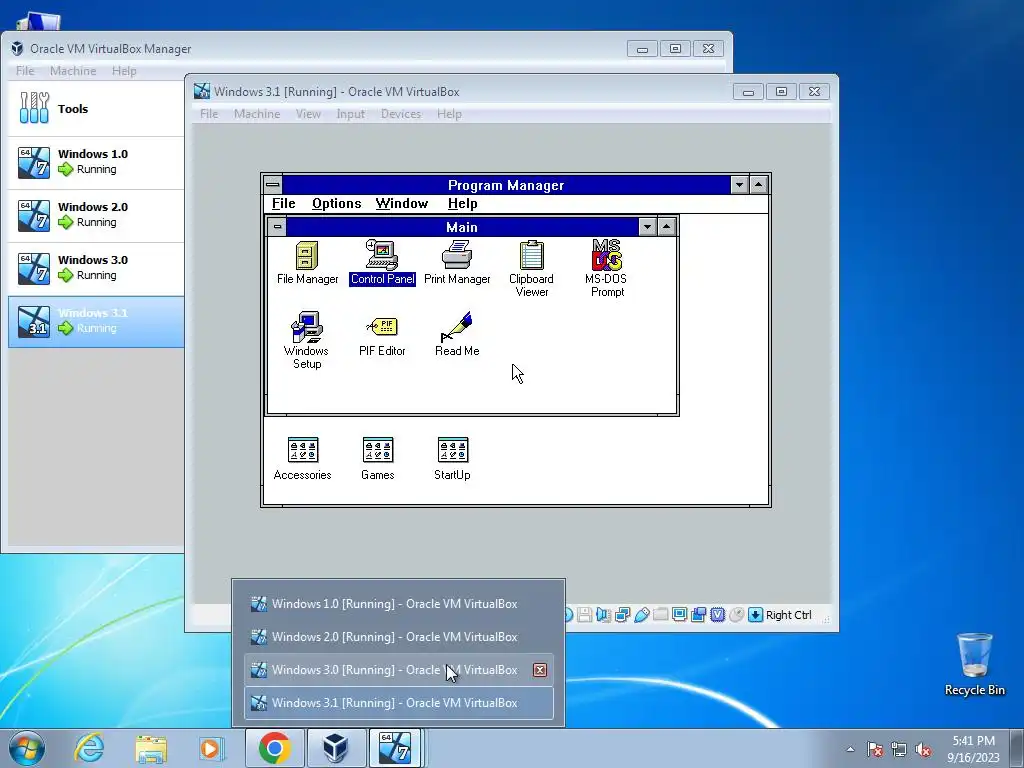This screenshot has width=1024, height=768.
Task: Switch to Windows 3.0 window in taskbar list
Action: 398,670
